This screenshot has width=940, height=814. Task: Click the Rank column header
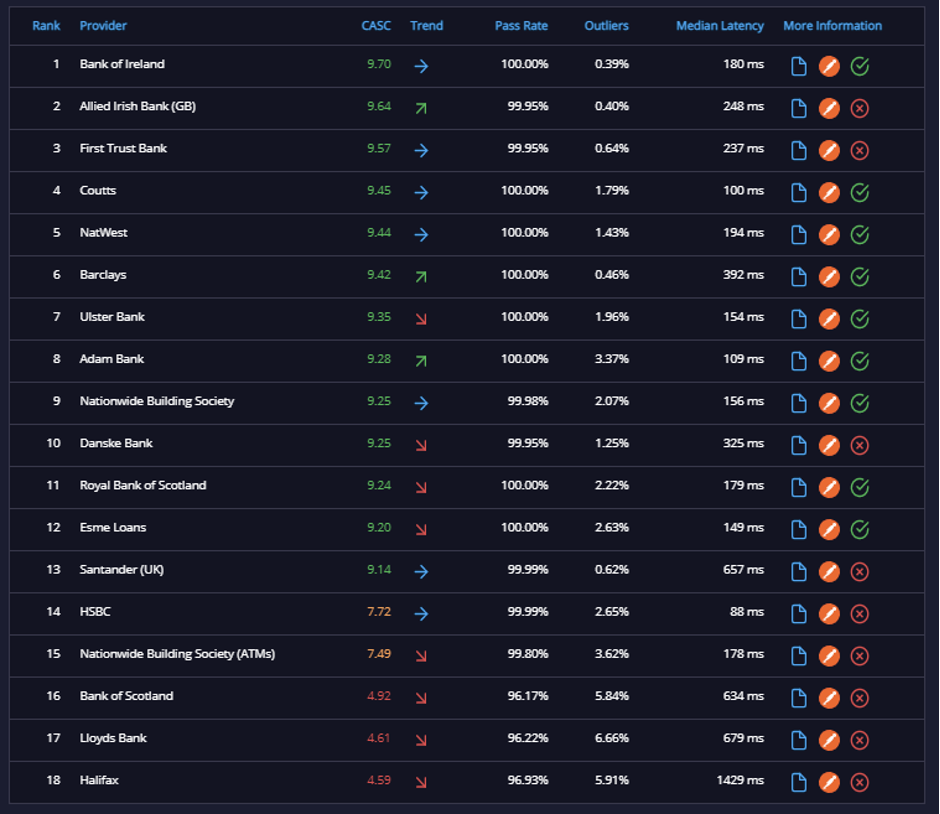46,26
